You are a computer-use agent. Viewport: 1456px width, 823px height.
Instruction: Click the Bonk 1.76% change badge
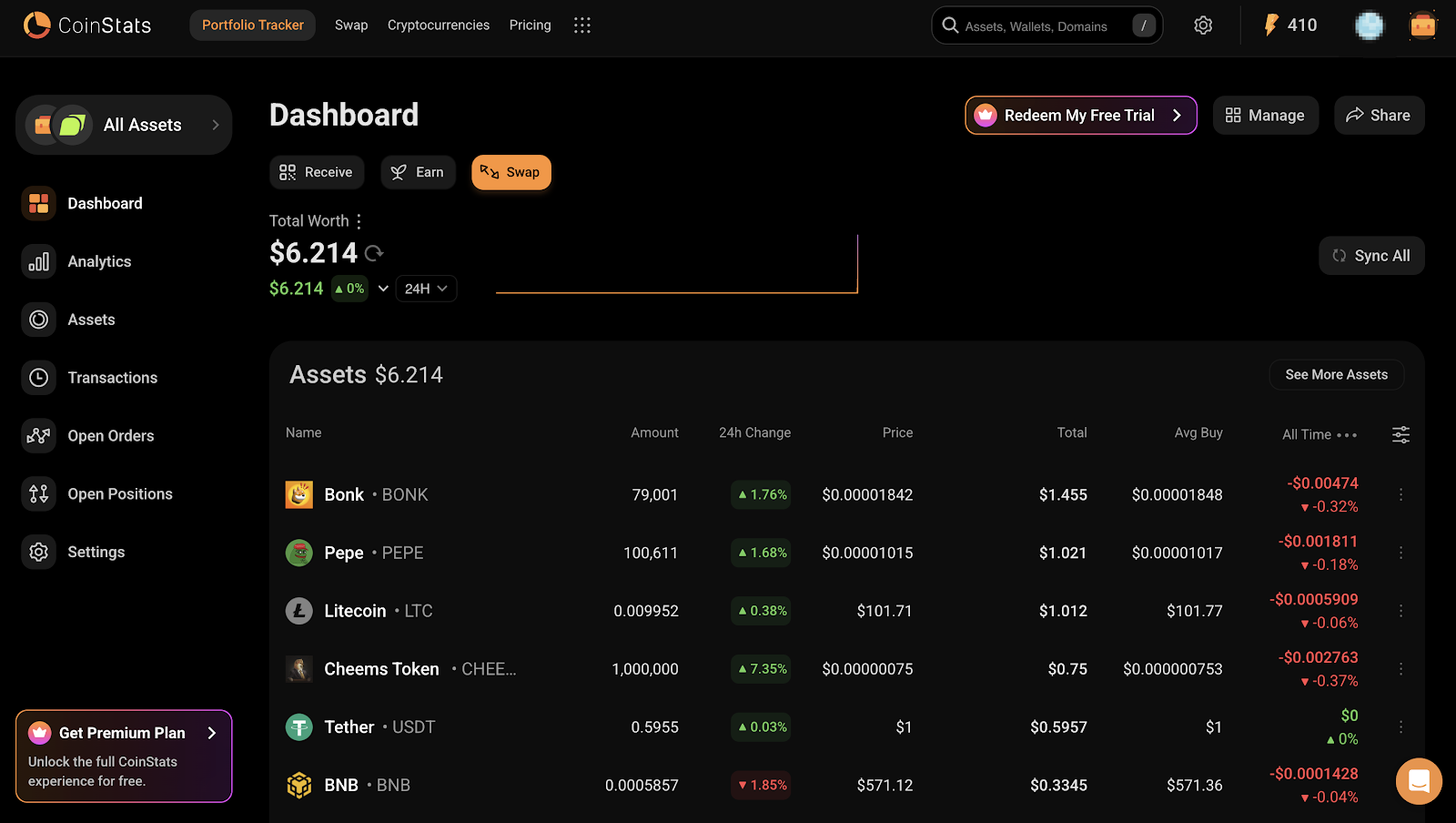point(762,494)
